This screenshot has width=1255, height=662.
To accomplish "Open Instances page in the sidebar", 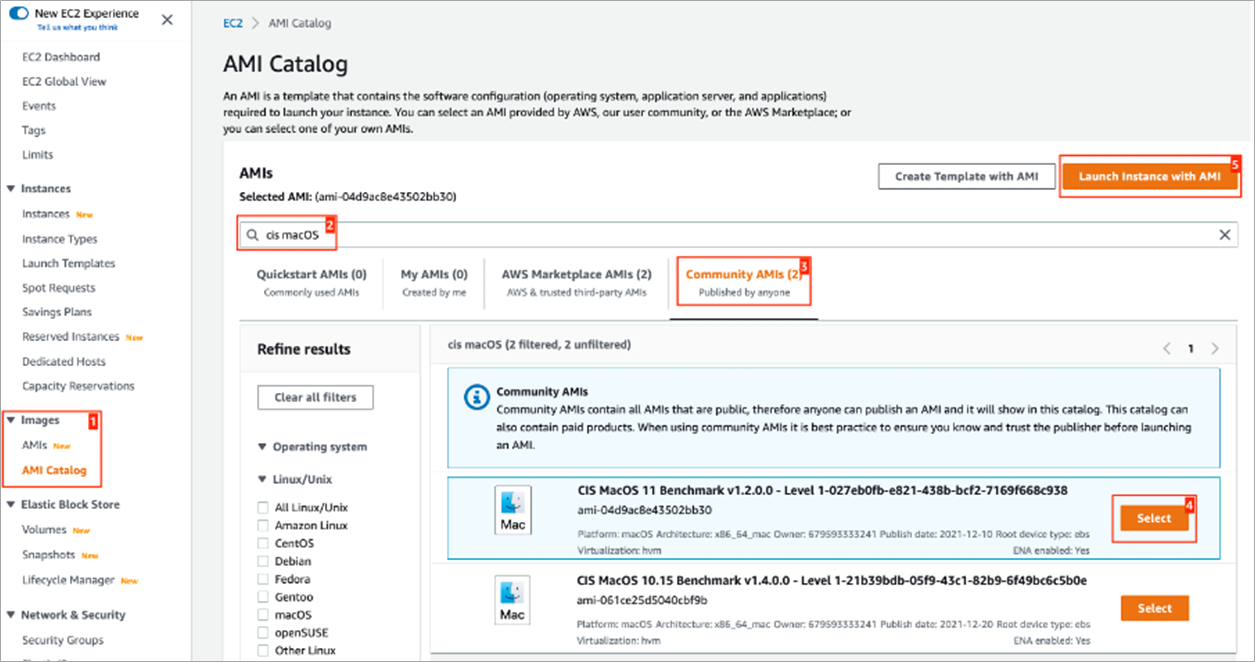I will pyautogui.click(x=46, y=214).
